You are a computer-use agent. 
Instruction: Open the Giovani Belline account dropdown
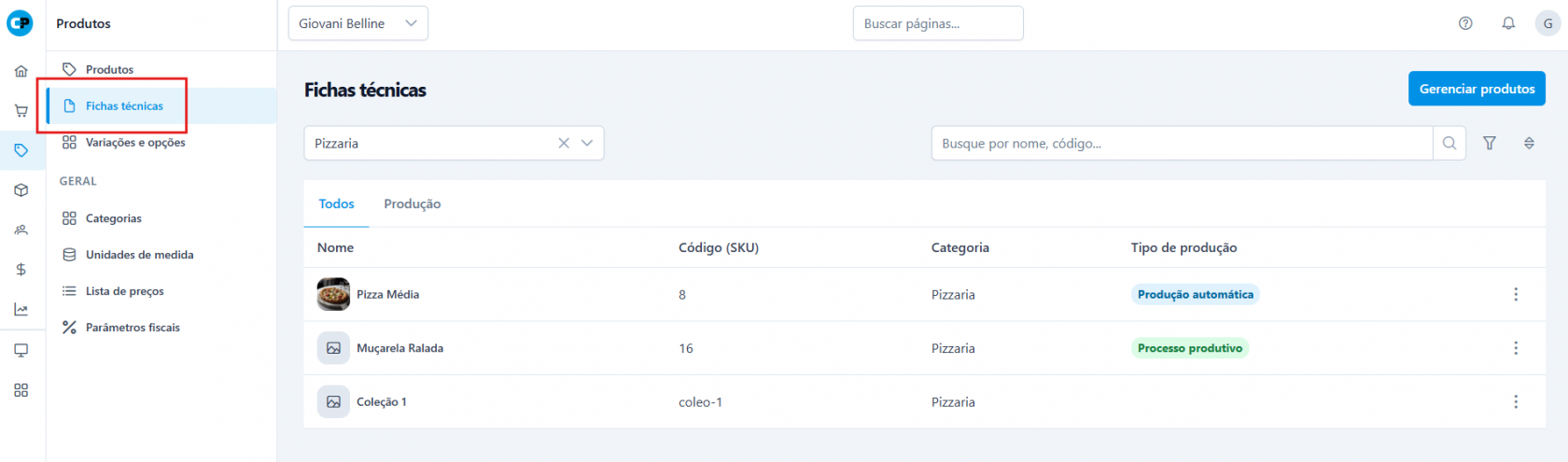pos(357,23)
